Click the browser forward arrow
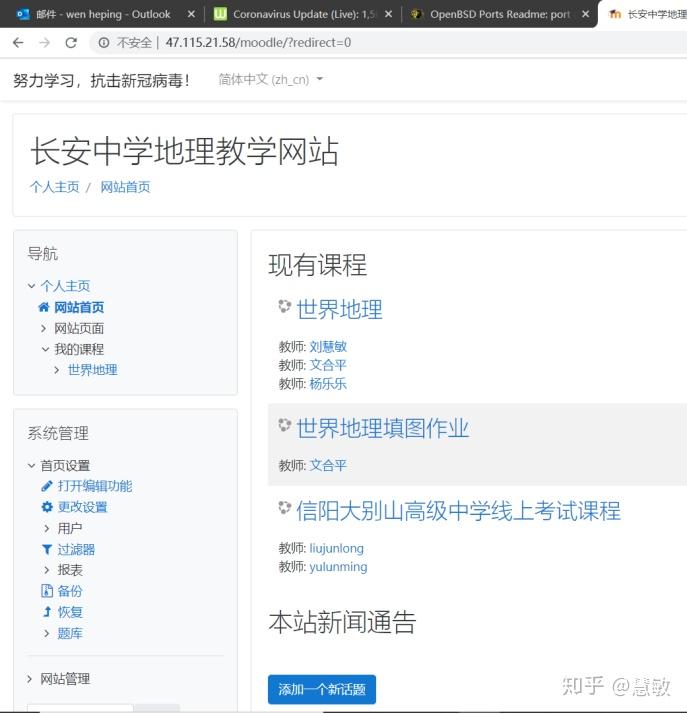Viewport: 687px width, 714px height. [x=45, y=43]
